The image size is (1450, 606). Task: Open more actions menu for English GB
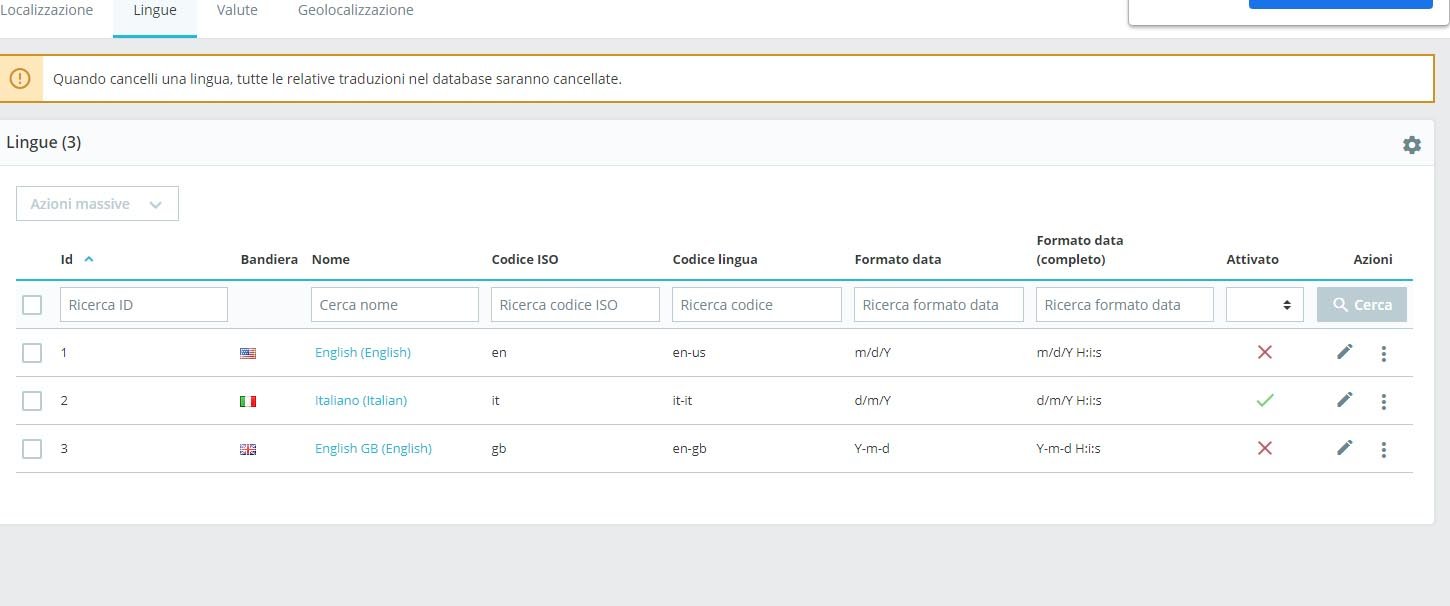pyautogui.click(x=1383, y=449)
